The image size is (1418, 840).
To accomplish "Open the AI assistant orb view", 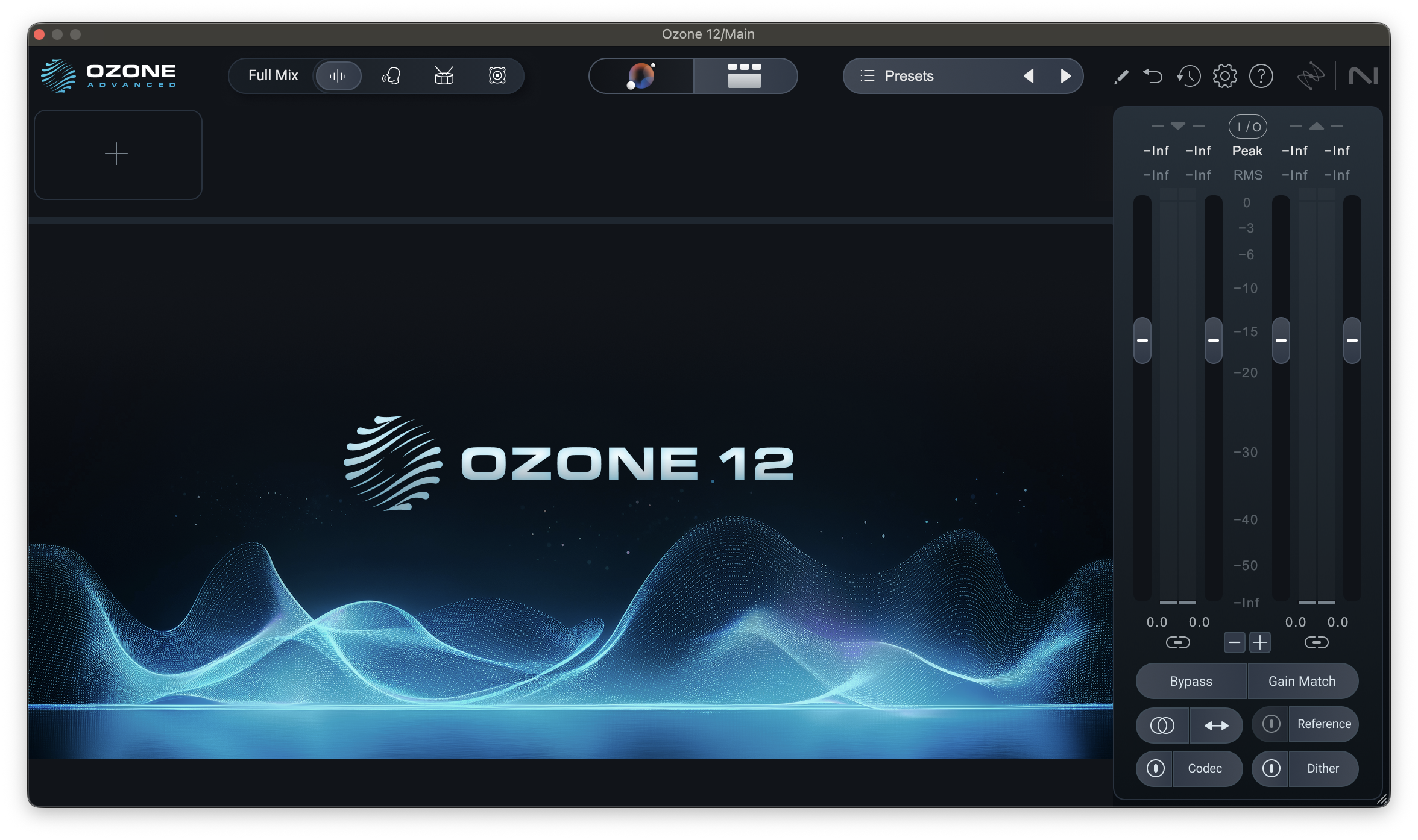I will point(641,76).
